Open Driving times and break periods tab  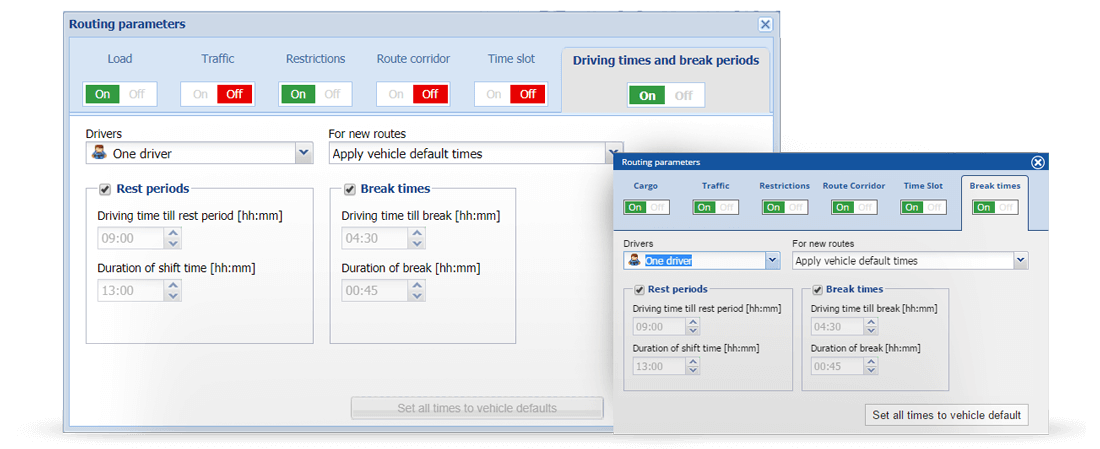point(665,61)
